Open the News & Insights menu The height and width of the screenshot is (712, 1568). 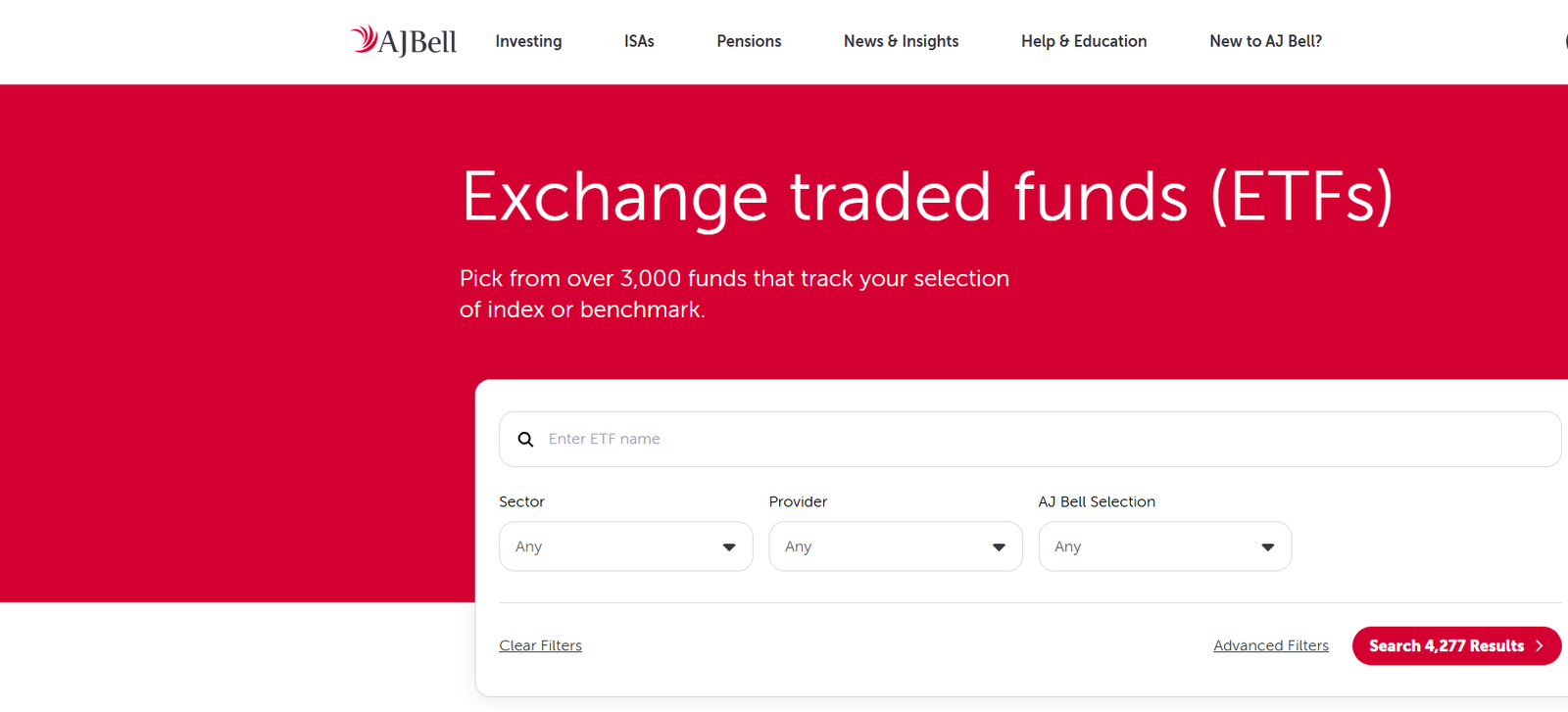click(x=901, y=41)
